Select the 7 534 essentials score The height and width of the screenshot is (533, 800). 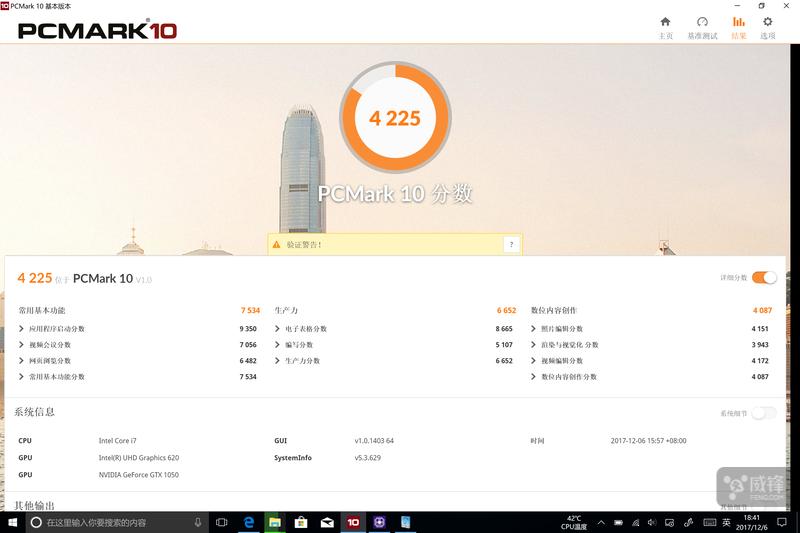point(250,310)
